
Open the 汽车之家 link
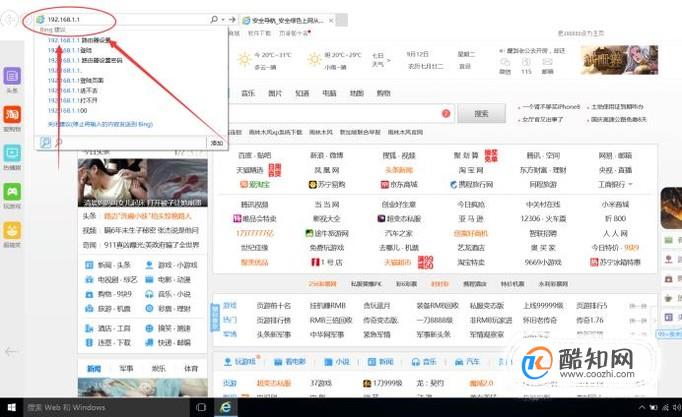point(398,234)
